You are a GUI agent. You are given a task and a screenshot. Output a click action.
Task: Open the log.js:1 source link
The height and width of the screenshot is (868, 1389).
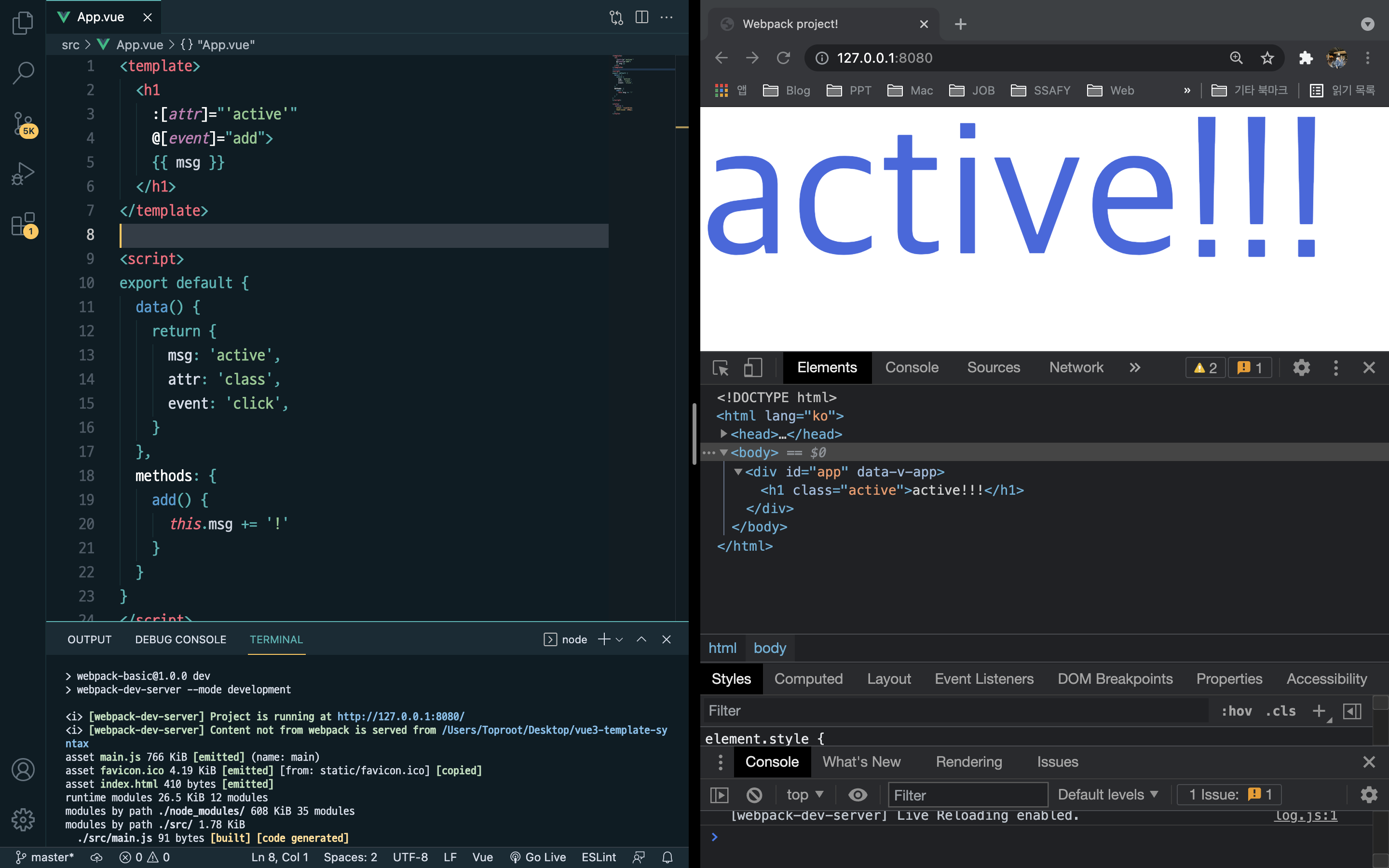point(1306,815)
